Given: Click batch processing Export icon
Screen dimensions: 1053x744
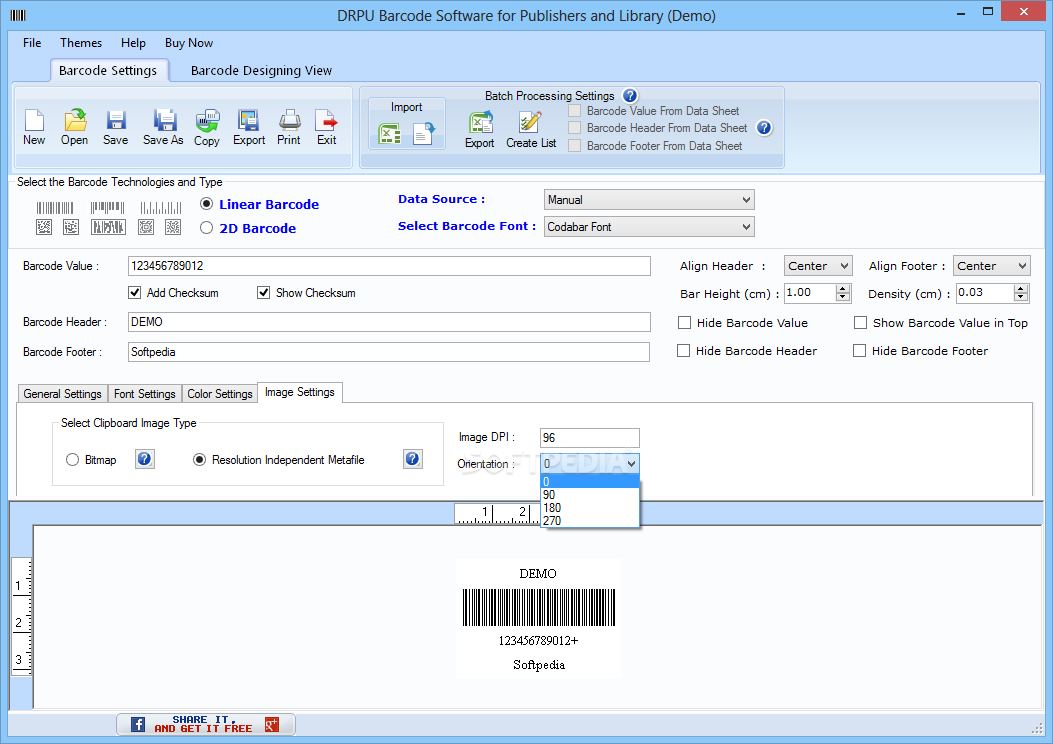Looking at the screenshot, I should tap(479, 130).
